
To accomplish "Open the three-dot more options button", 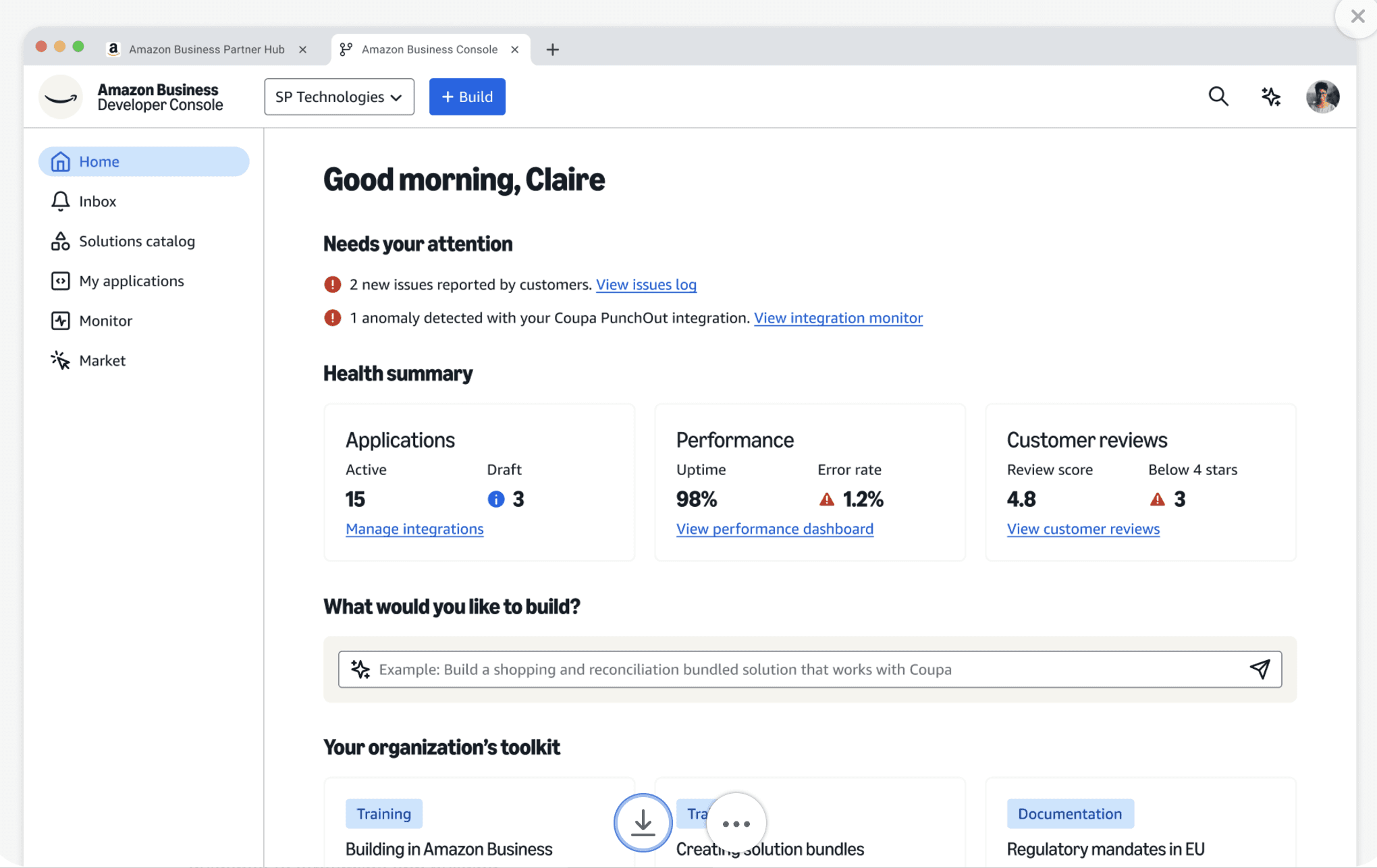I will pyautogui.click(x=736, y=823).
